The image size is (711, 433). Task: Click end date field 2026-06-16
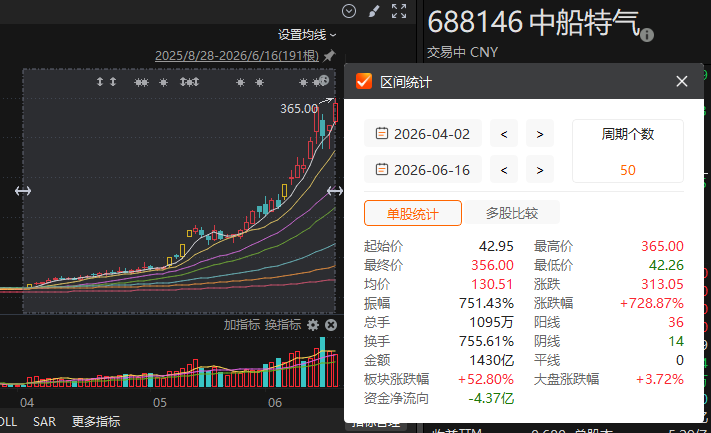[x=423, y=170]
